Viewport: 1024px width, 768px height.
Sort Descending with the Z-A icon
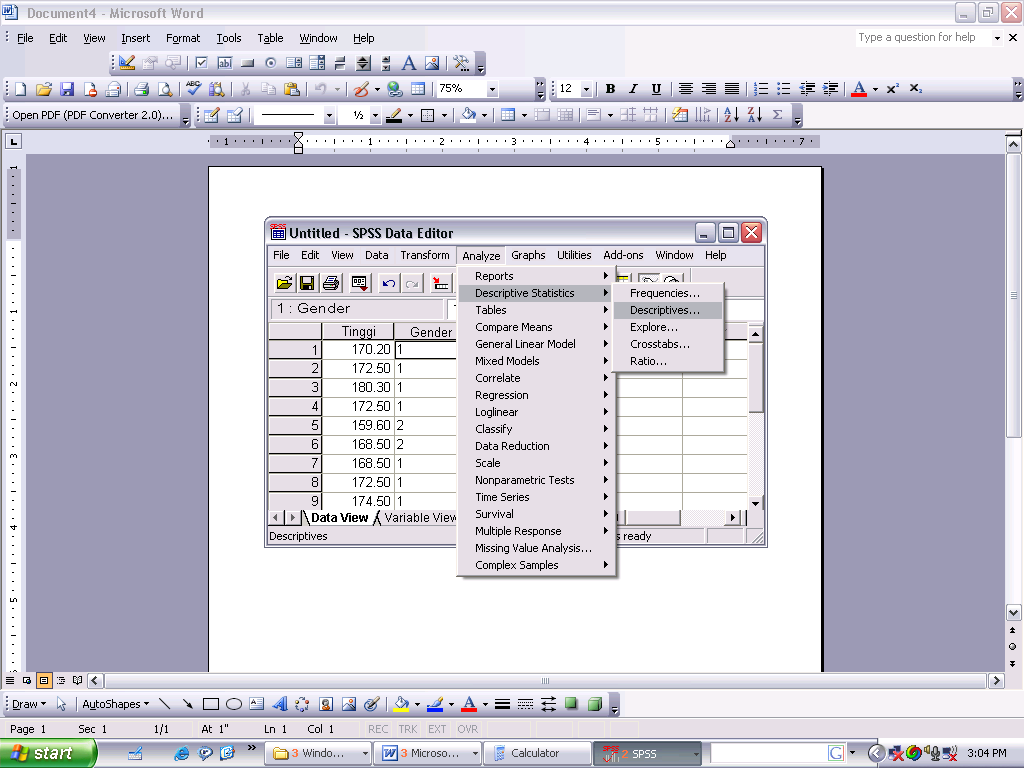tap(754, 116)
